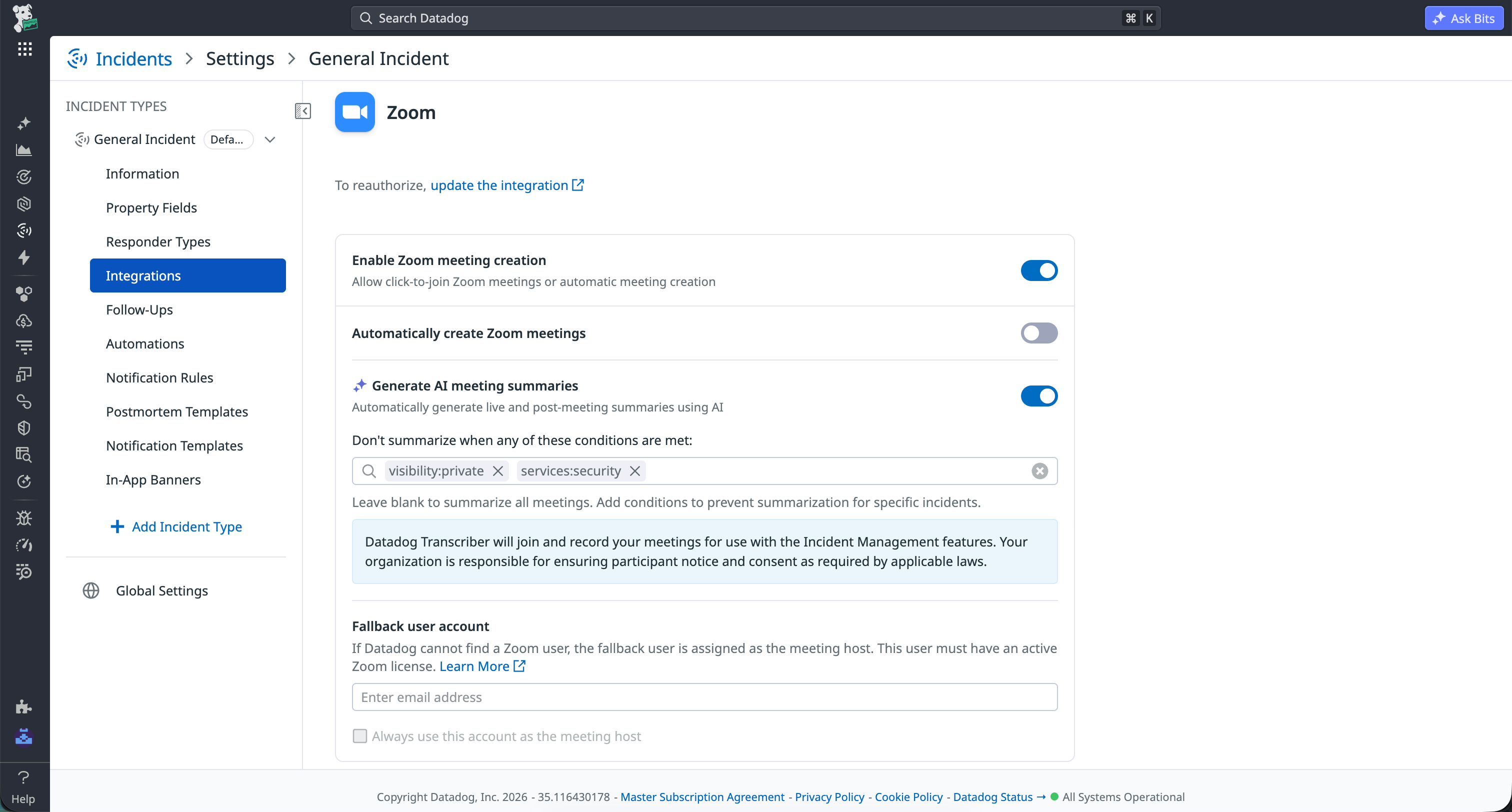This screenshot has height=812, width=1512.
Task: Open the sparkle AI icon in sidebar
Action: [x=24, y=123]
